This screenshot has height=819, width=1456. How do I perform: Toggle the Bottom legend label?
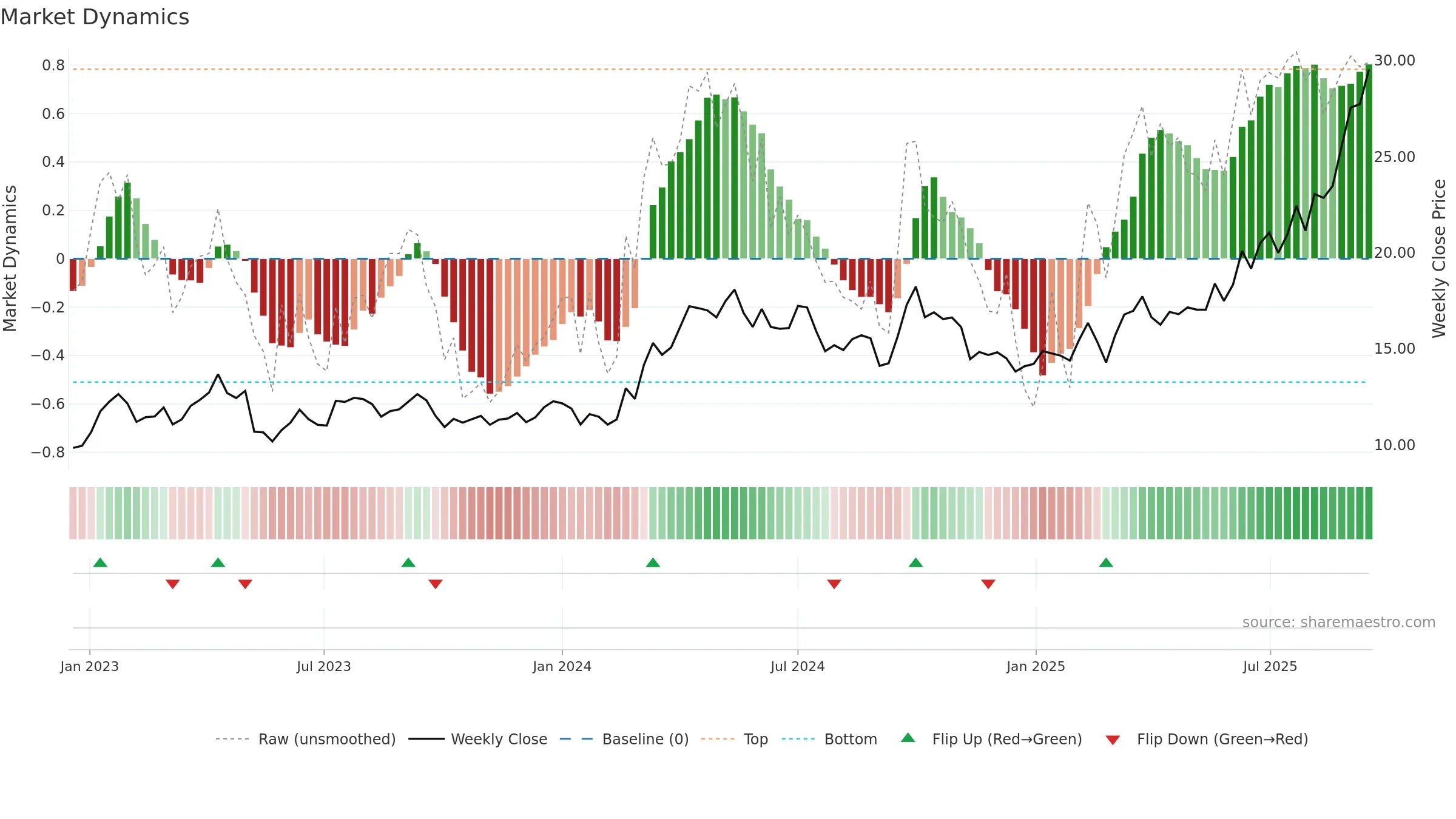tap(851, 739)
